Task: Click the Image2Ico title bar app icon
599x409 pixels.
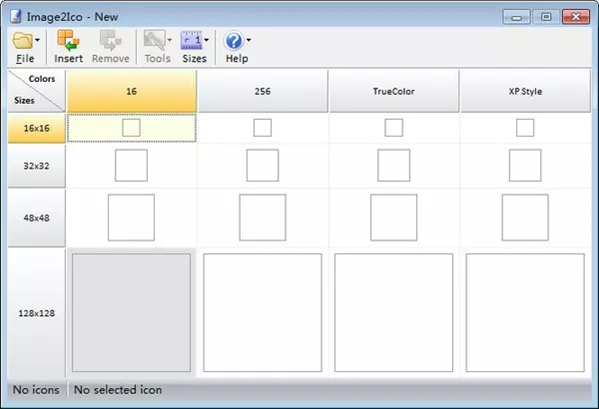Action: coord(16,17)
